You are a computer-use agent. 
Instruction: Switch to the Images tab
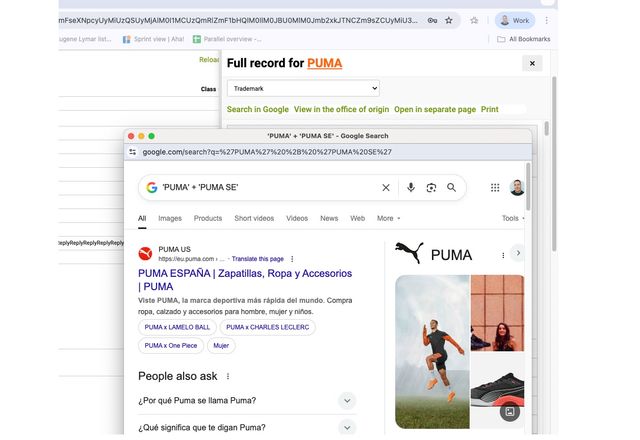pyautogui.click(x=170, y=218)
